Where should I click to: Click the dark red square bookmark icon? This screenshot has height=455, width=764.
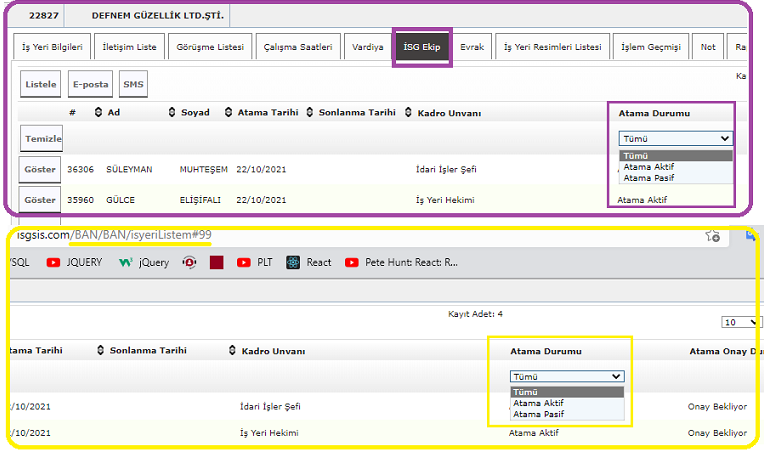click(x=215, y=263)
